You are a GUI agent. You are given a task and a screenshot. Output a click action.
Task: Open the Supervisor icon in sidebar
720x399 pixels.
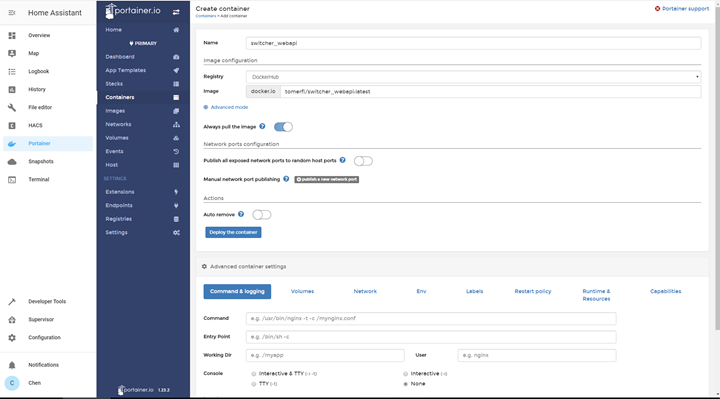point(12,320)
